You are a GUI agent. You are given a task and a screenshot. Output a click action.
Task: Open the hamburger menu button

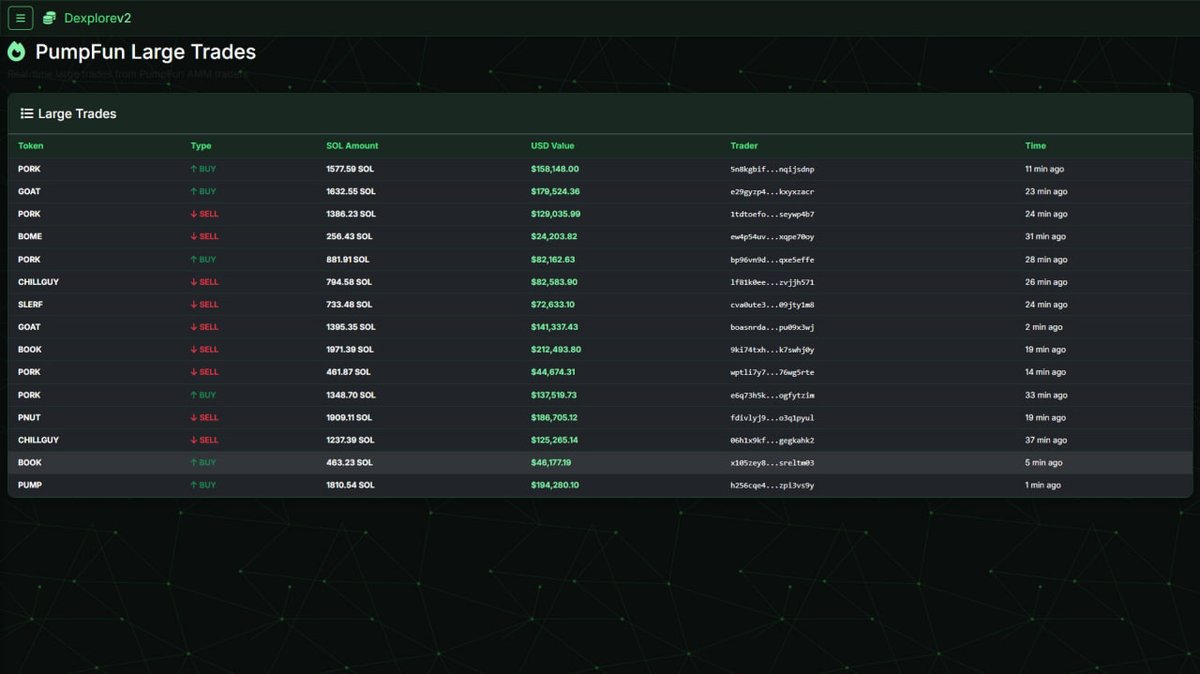tap(20, 18)
